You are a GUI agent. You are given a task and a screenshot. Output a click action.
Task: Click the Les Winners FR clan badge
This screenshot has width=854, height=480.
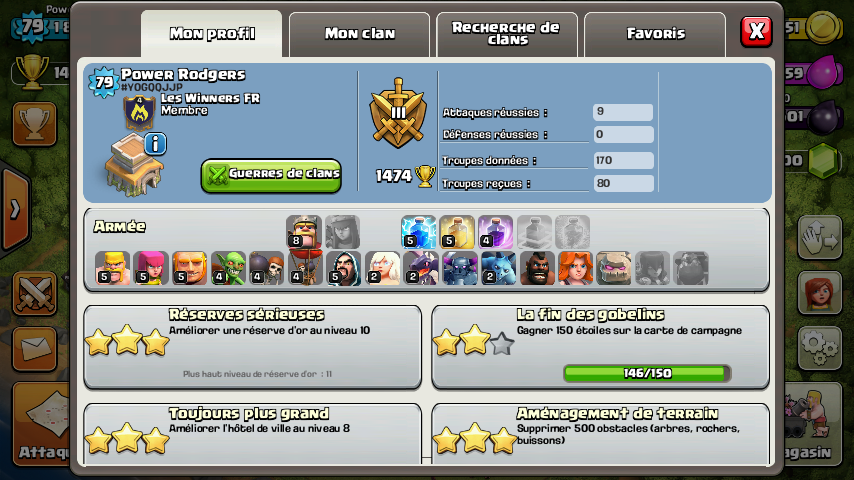click(139, 113)
